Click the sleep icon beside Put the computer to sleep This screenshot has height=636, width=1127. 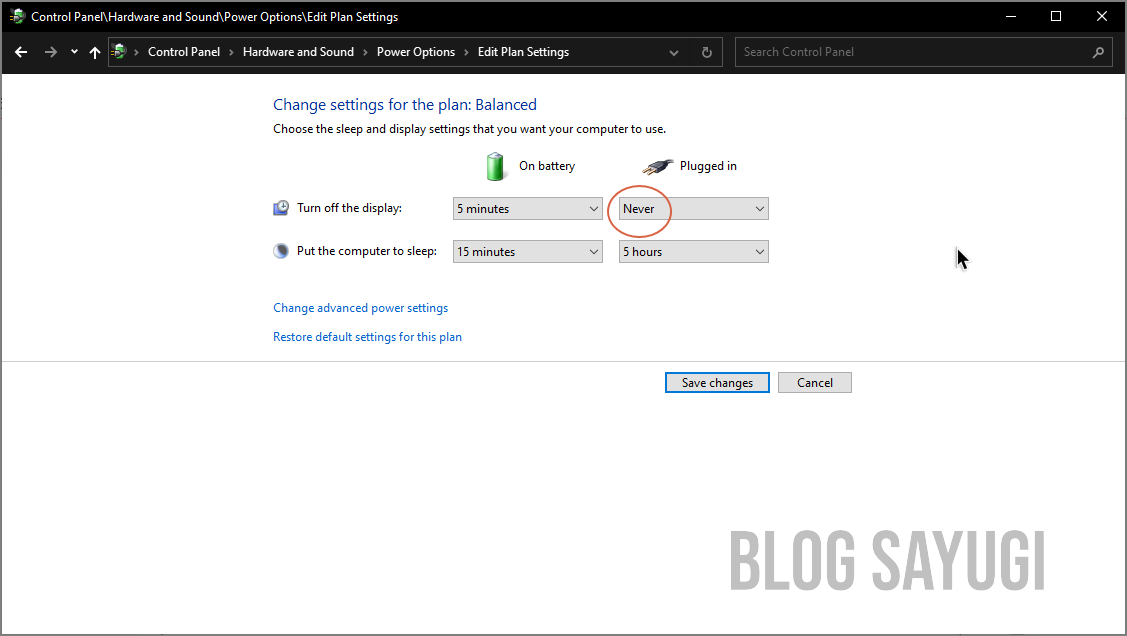point(281,250)
